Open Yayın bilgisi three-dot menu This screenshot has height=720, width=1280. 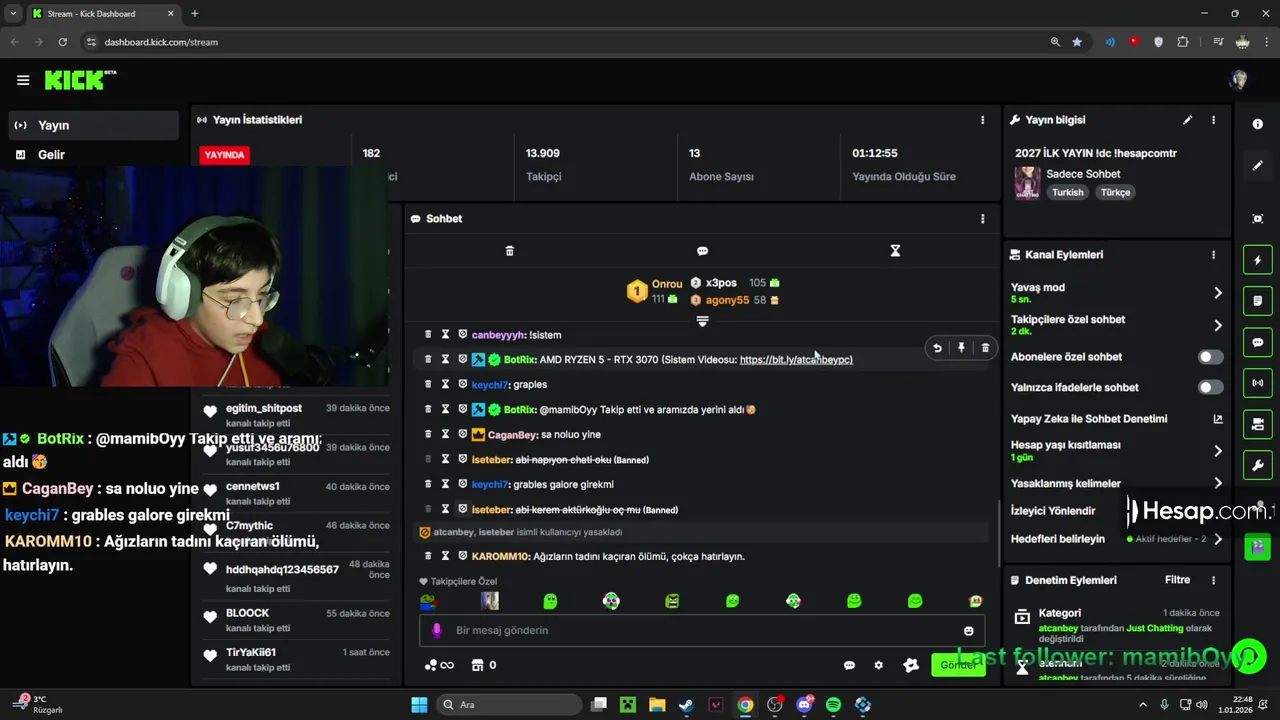pyautogui.click(x=1213, y=120)
